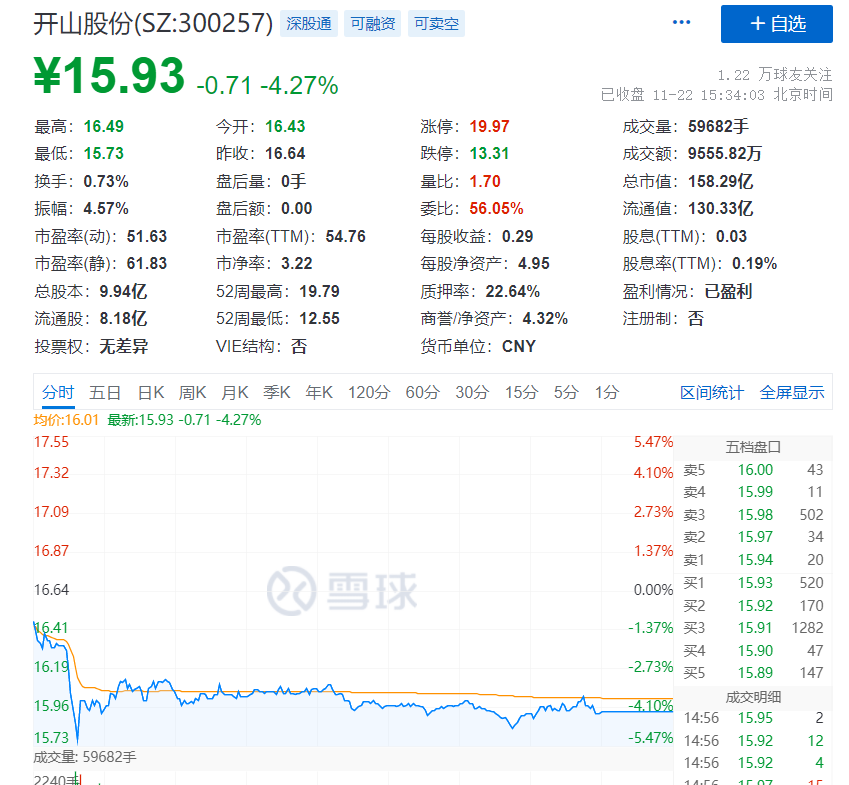Screen dimensions: 849x785
Task: Add stock to watchlist with 自选 button
Action: click(x=776, y=24)
